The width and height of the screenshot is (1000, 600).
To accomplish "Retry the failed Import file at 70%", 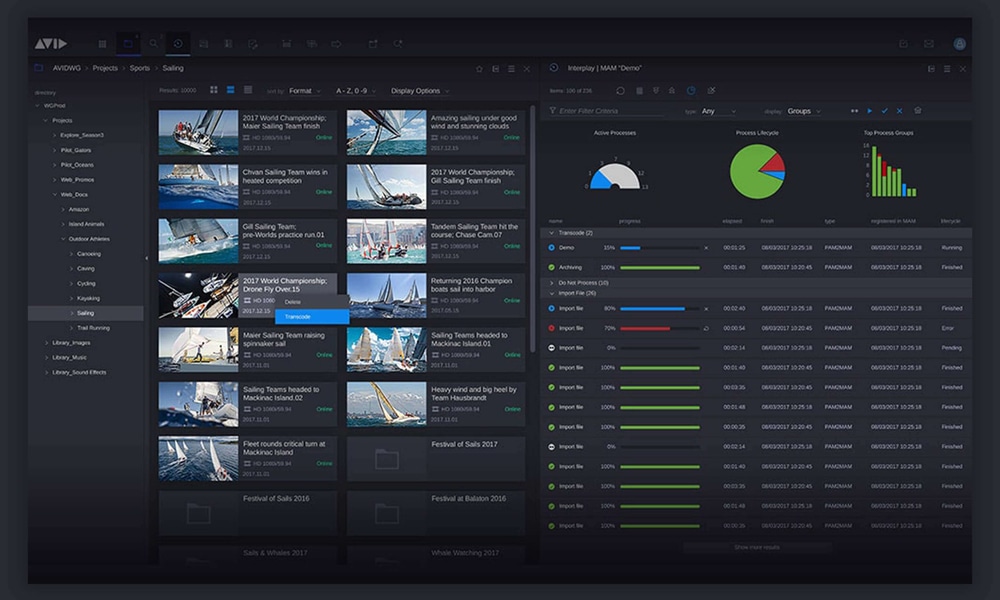I will 706,328.
